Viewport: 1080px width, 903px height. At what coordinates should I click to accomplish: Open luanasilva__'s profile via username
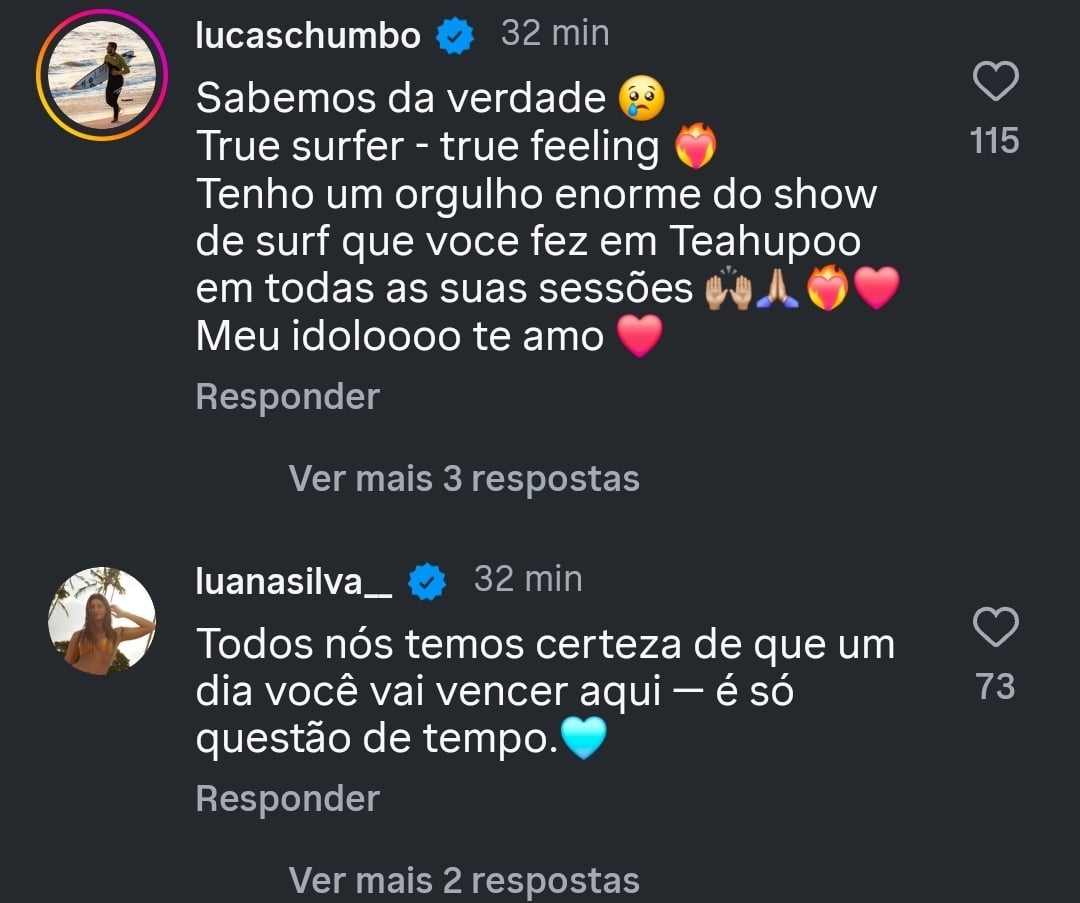point(290,578)
